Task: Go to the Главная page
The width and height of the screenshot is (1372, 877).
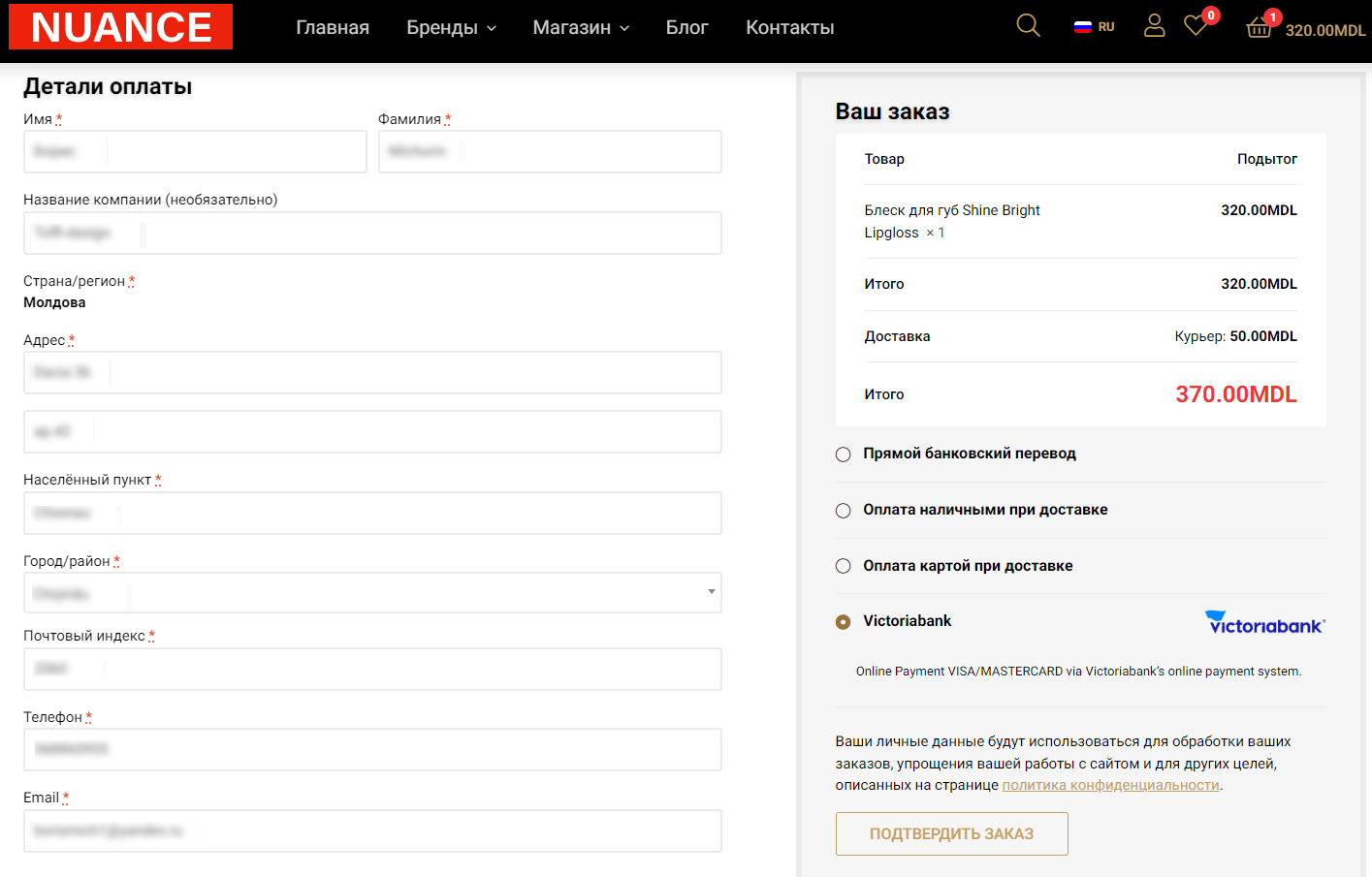Action: tap(333, 28)
